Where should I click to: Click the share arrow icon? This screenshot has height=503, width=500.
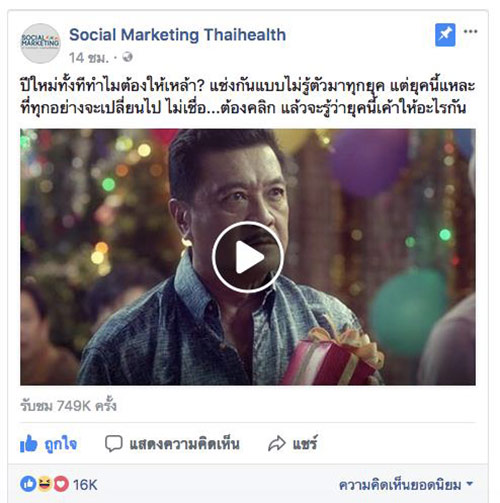tap(277, 444)
